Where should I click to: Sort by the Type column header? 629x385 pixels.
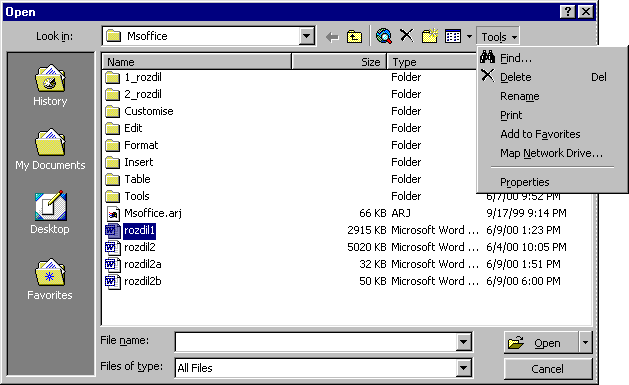point(432,62)
